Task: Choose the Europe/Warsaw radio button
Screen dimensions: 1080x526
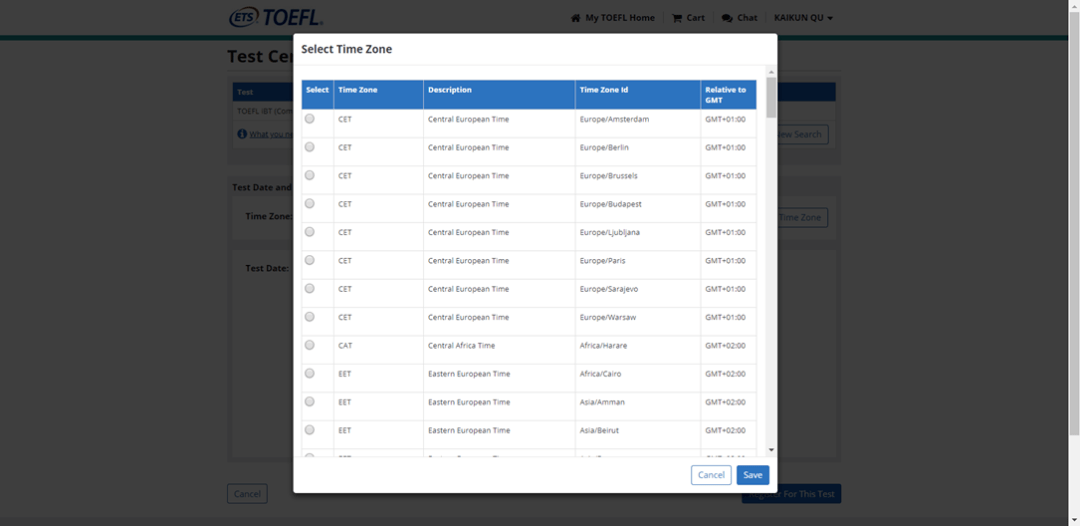Action: [310, 317]
